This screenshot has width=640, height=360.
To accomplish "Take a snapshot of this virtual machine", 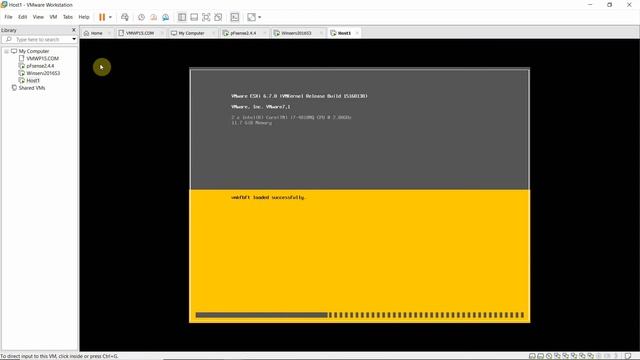I will 141,17.
